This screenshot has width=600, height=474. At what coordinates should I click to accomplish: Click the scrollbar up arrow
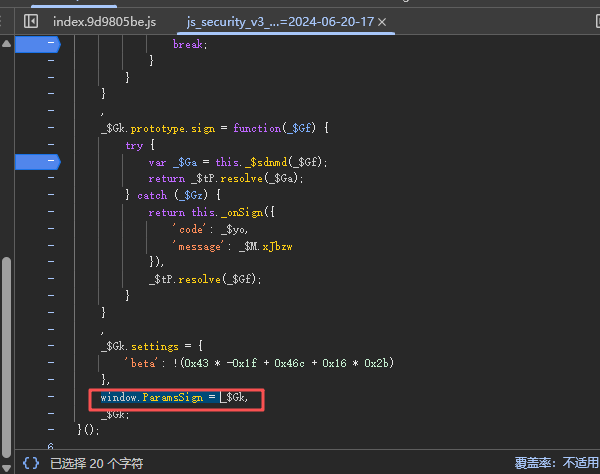[6, 44]
